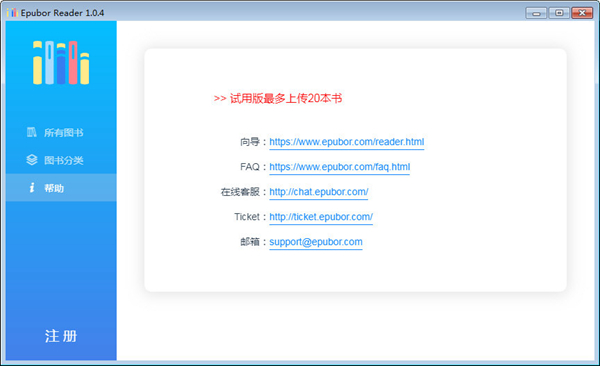Click the info icon beside 帮助
Screen dimensions: 600x366
pos(32,188)
